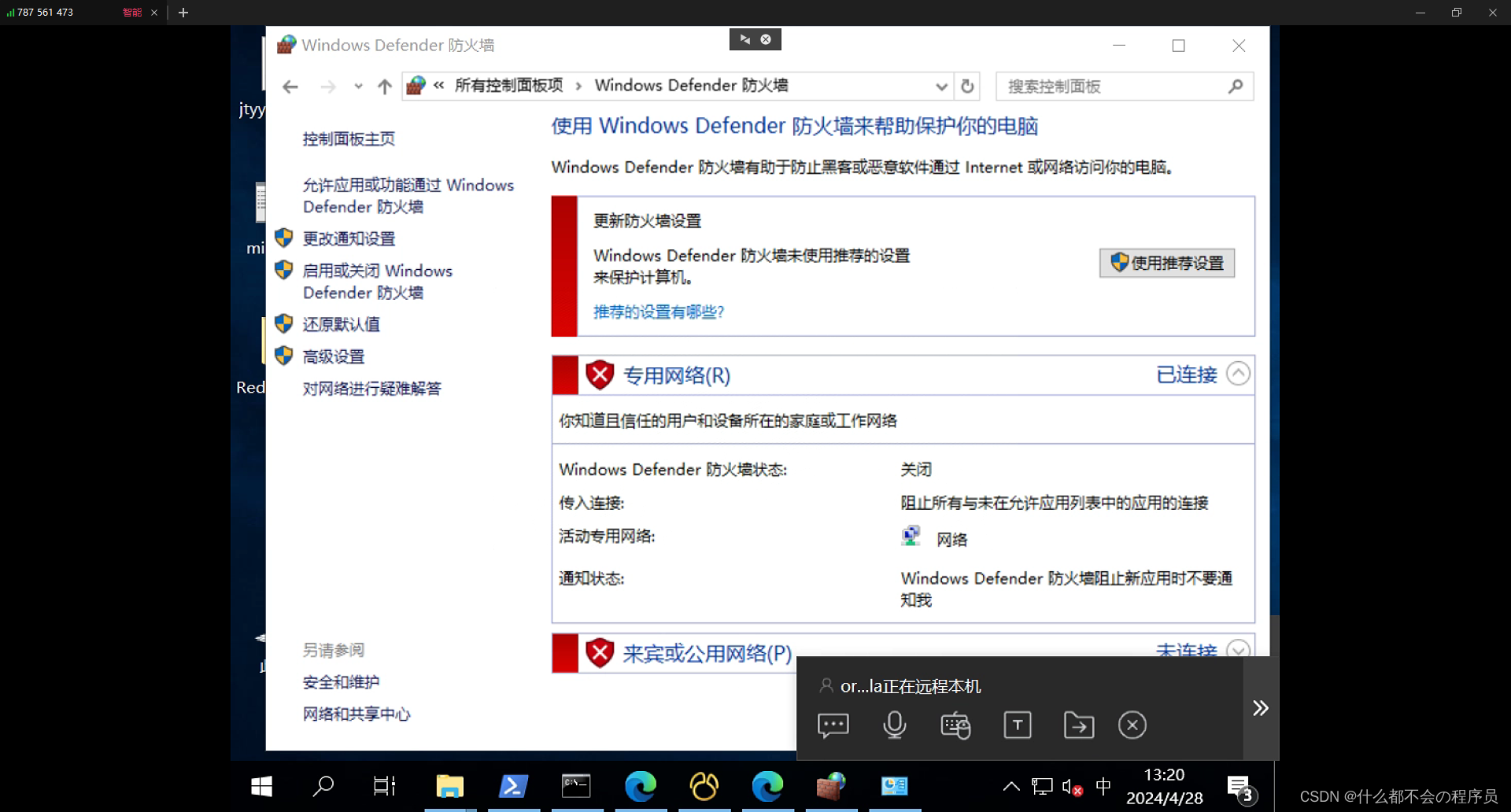Viewport: 1511px width, 812px height.
Task: Click the network tray icon
Action: (1042, 786)
